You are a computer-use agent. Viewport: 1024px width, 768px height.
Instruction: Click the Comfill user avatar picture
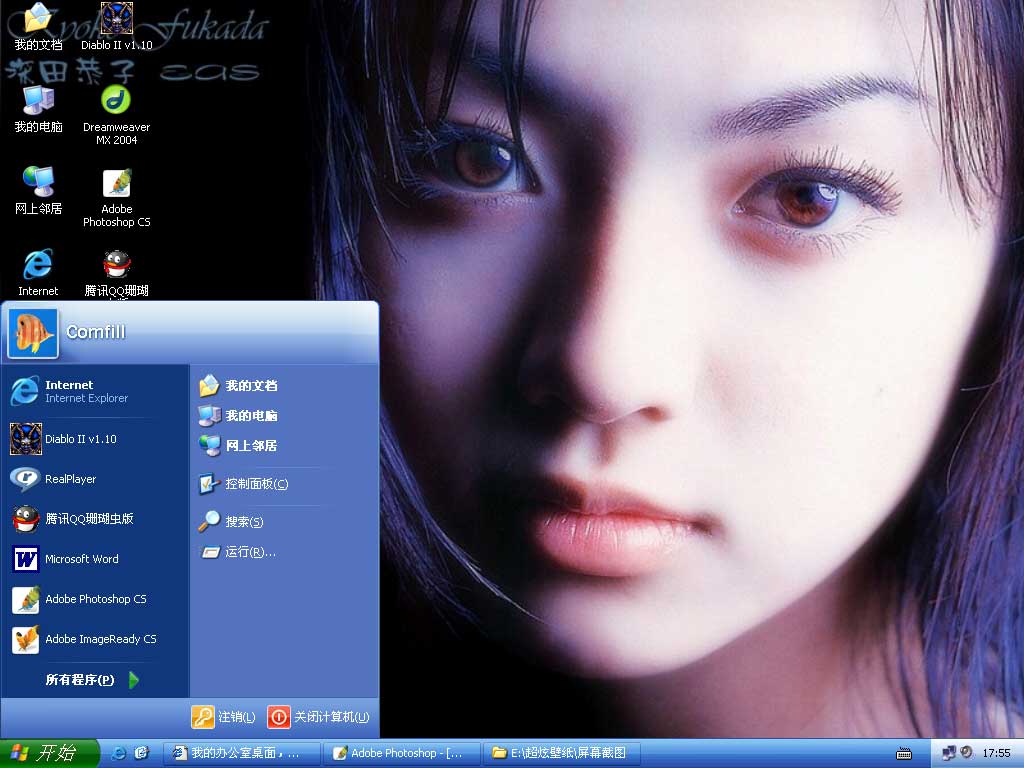pyautogui.click(x=32, y=333)
